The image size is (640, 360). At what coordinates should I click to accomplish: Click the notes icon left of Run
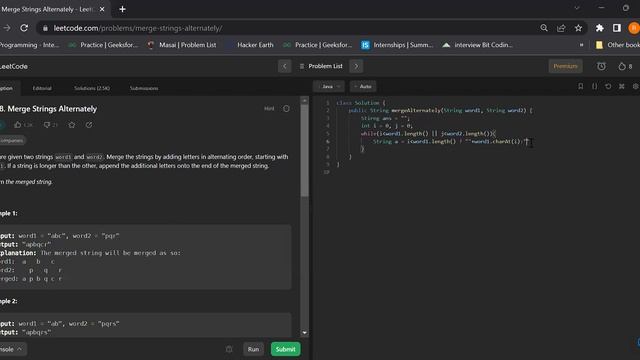(x=229, y=349)
